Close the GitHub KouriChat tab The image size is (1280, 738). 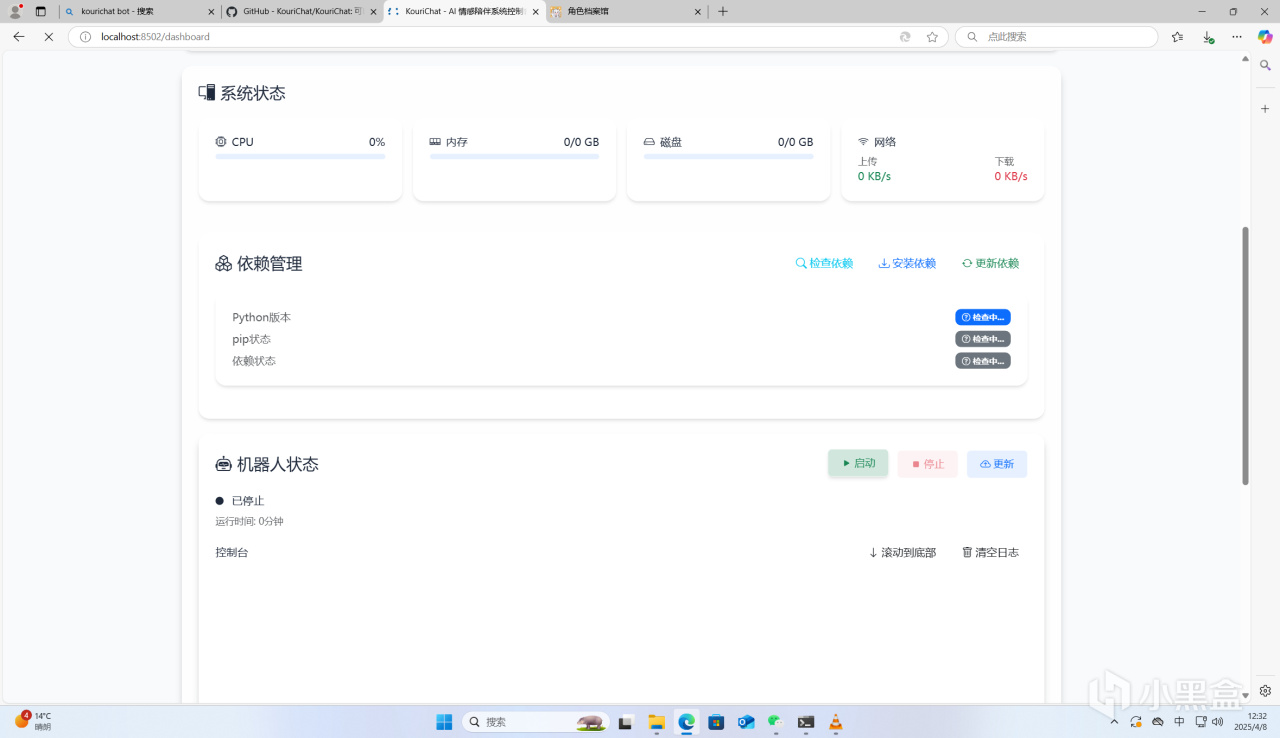[x=372, y=12]
